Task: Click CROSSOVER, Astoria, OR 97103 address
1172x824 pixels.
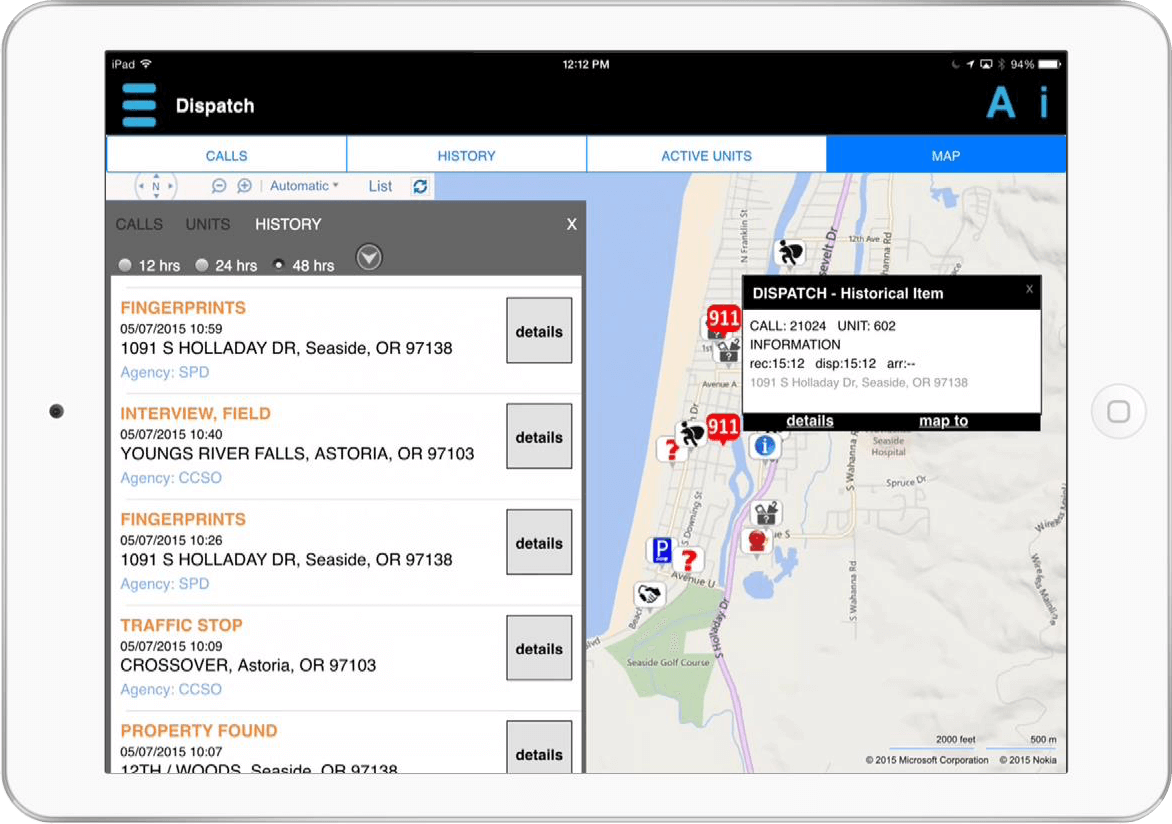Action: tap(248, 665)
